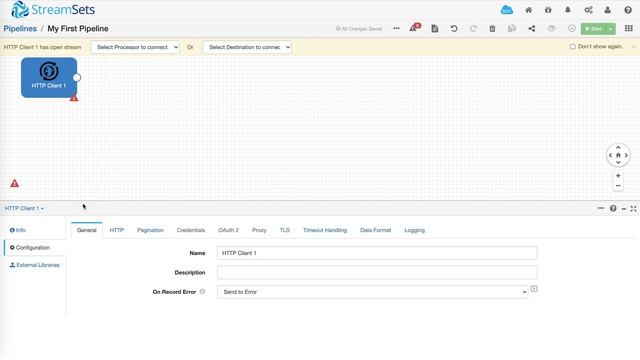
Task: Delete the selected stage with trash icon
Action: [492, 29]
